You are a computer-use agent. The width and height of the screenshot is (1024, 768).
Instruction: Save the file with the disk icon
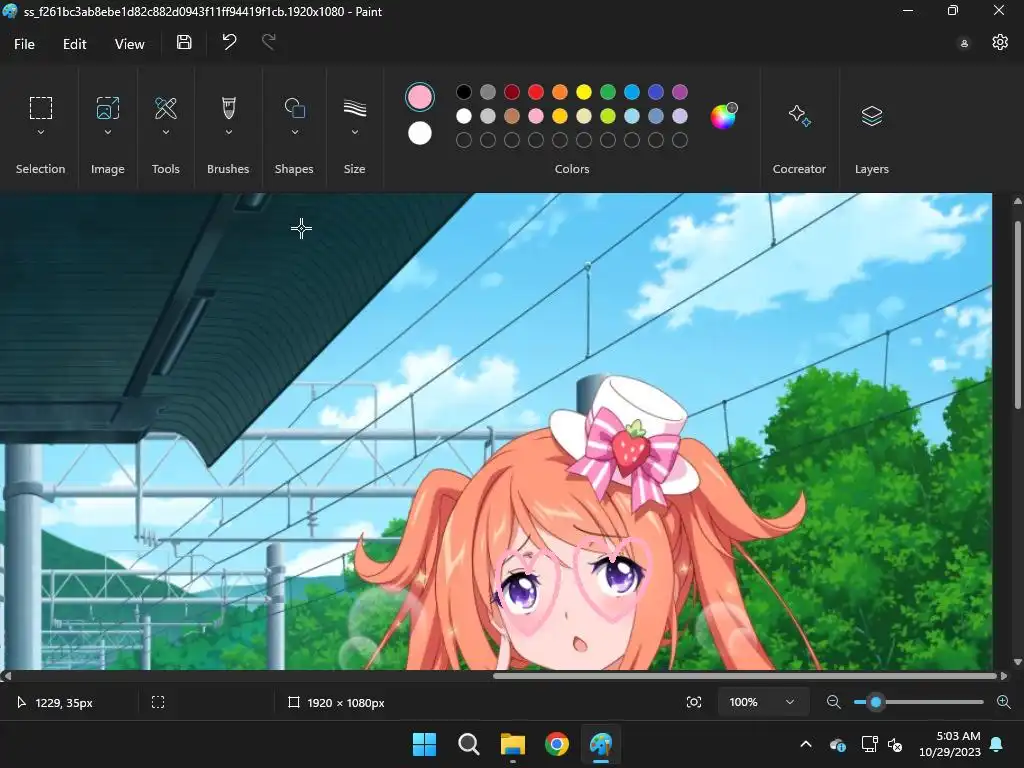tap(184, 42)
